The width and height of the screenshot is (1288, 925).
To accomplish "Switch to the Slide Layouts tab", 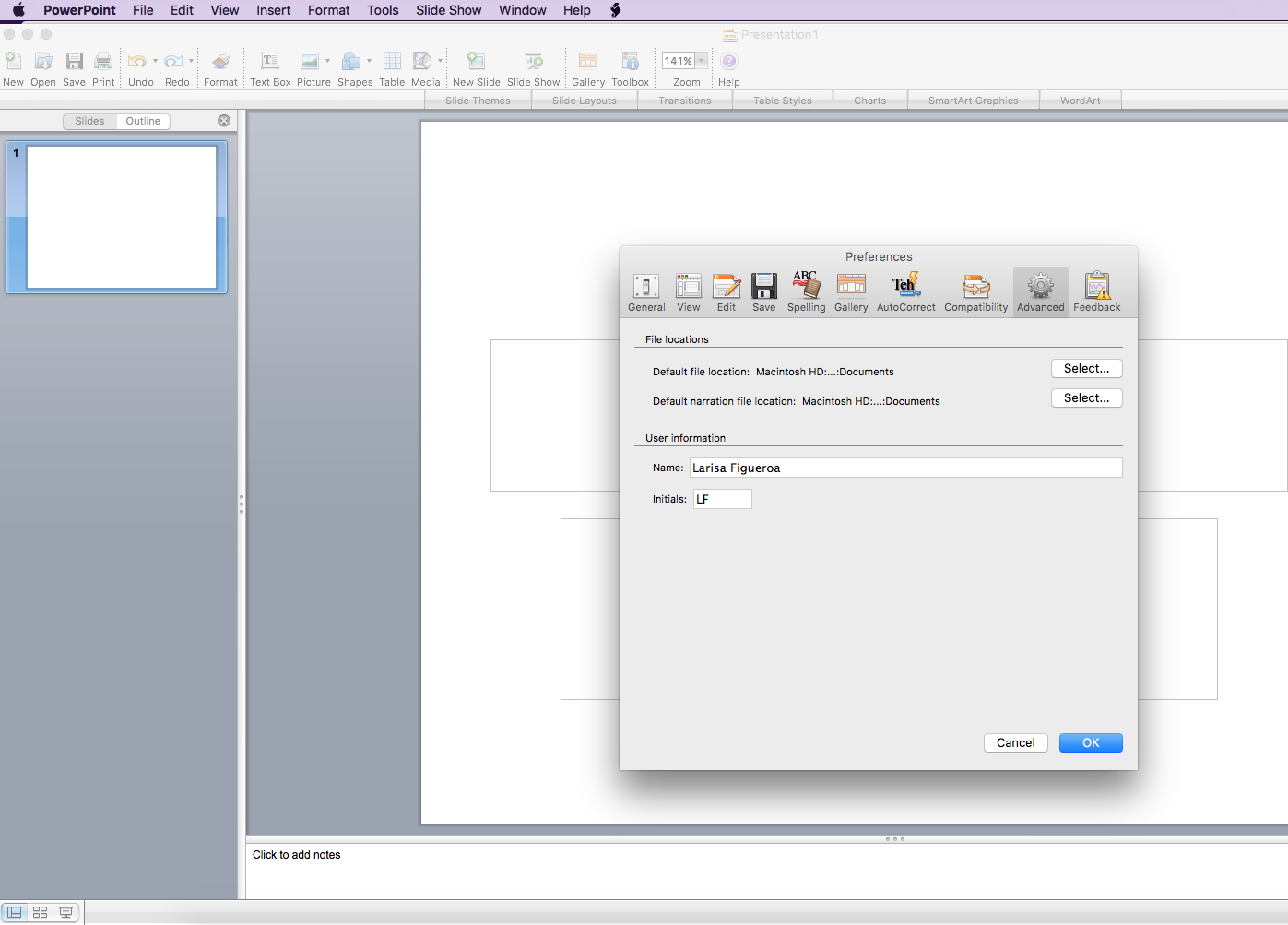I will tap(585, 101).
